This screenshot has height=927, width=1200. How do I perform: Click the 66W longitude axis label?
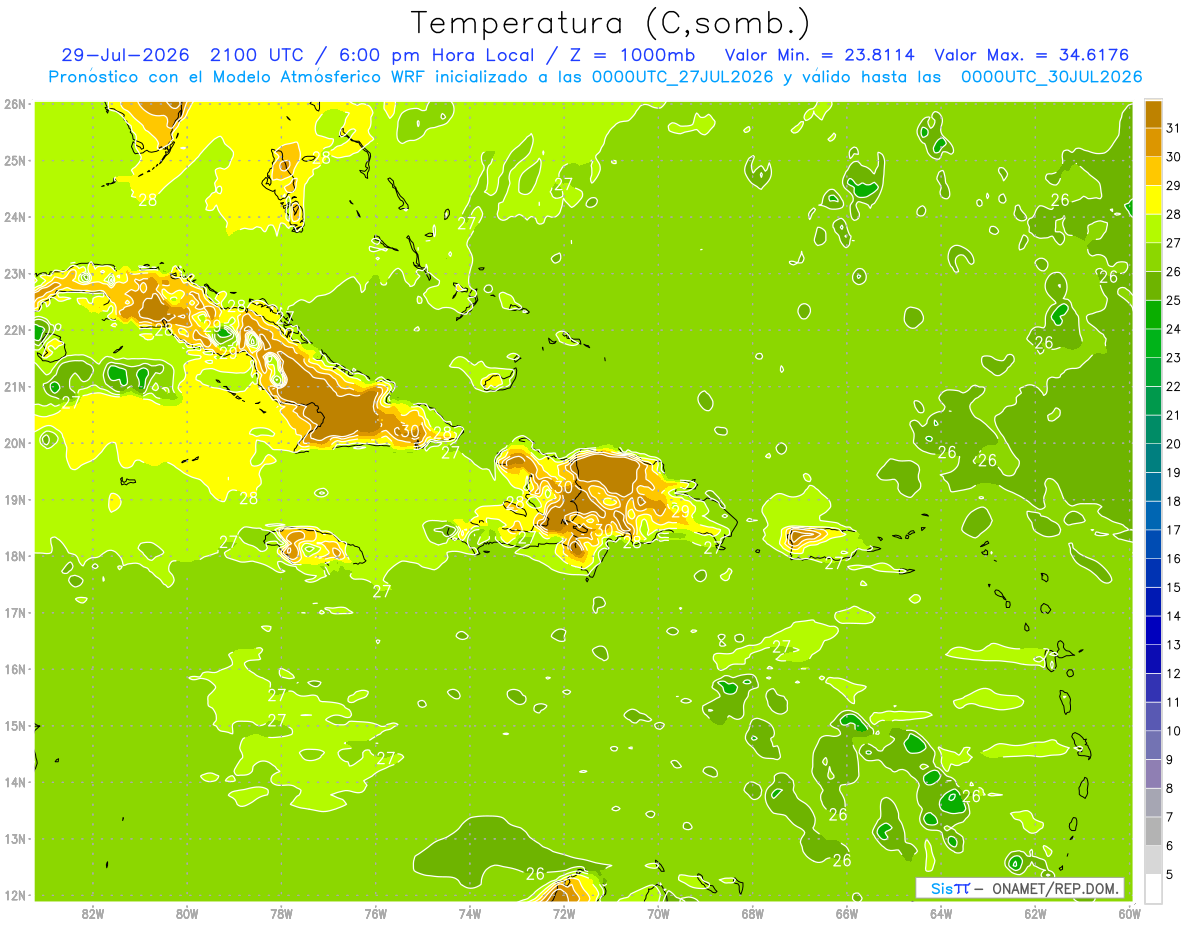(846, 913)
